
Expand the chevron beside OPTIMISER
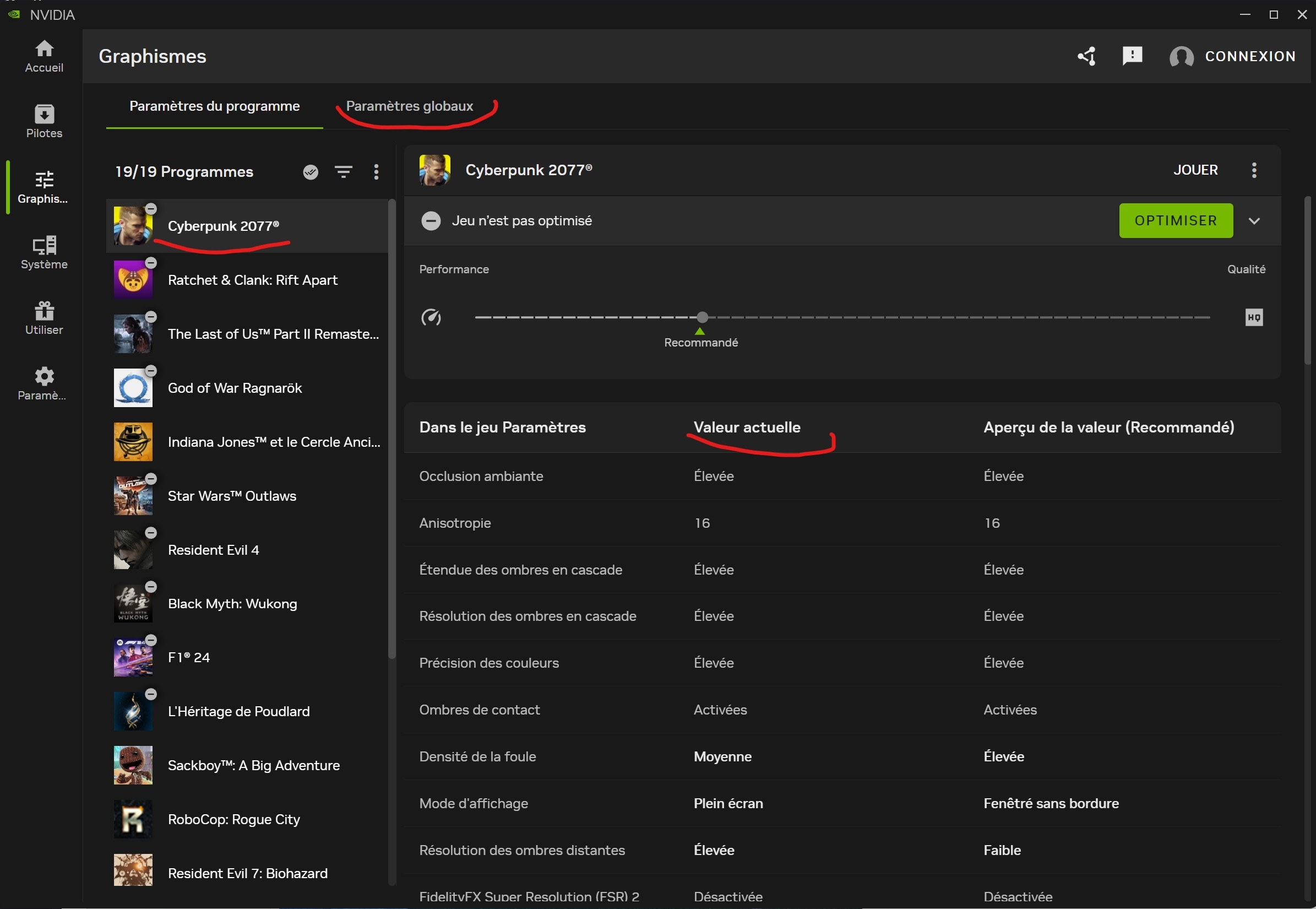[x=1254, y=221]
